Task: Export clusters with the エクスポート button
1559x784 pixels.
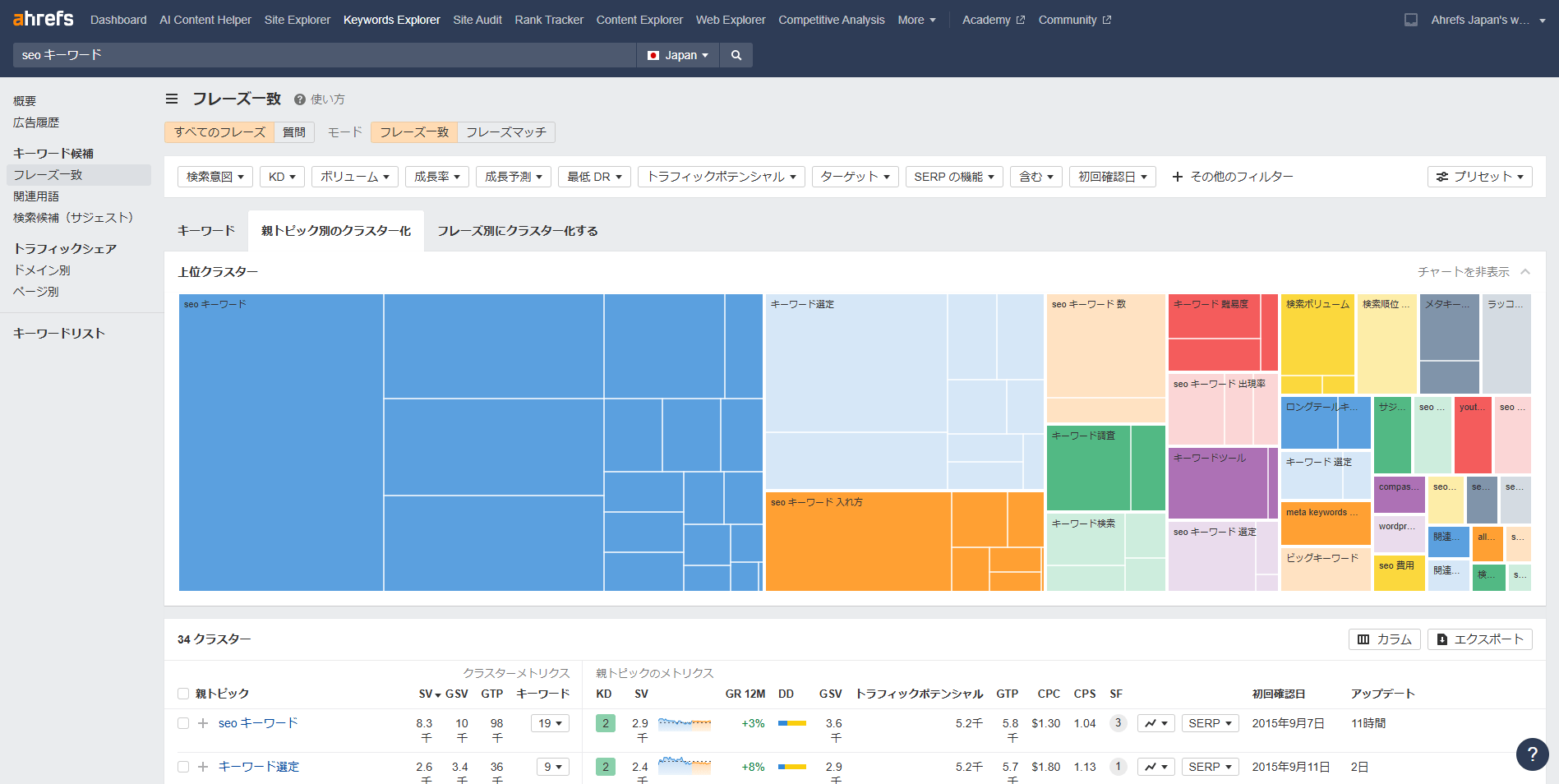Action: click(x=1479, y=639)
